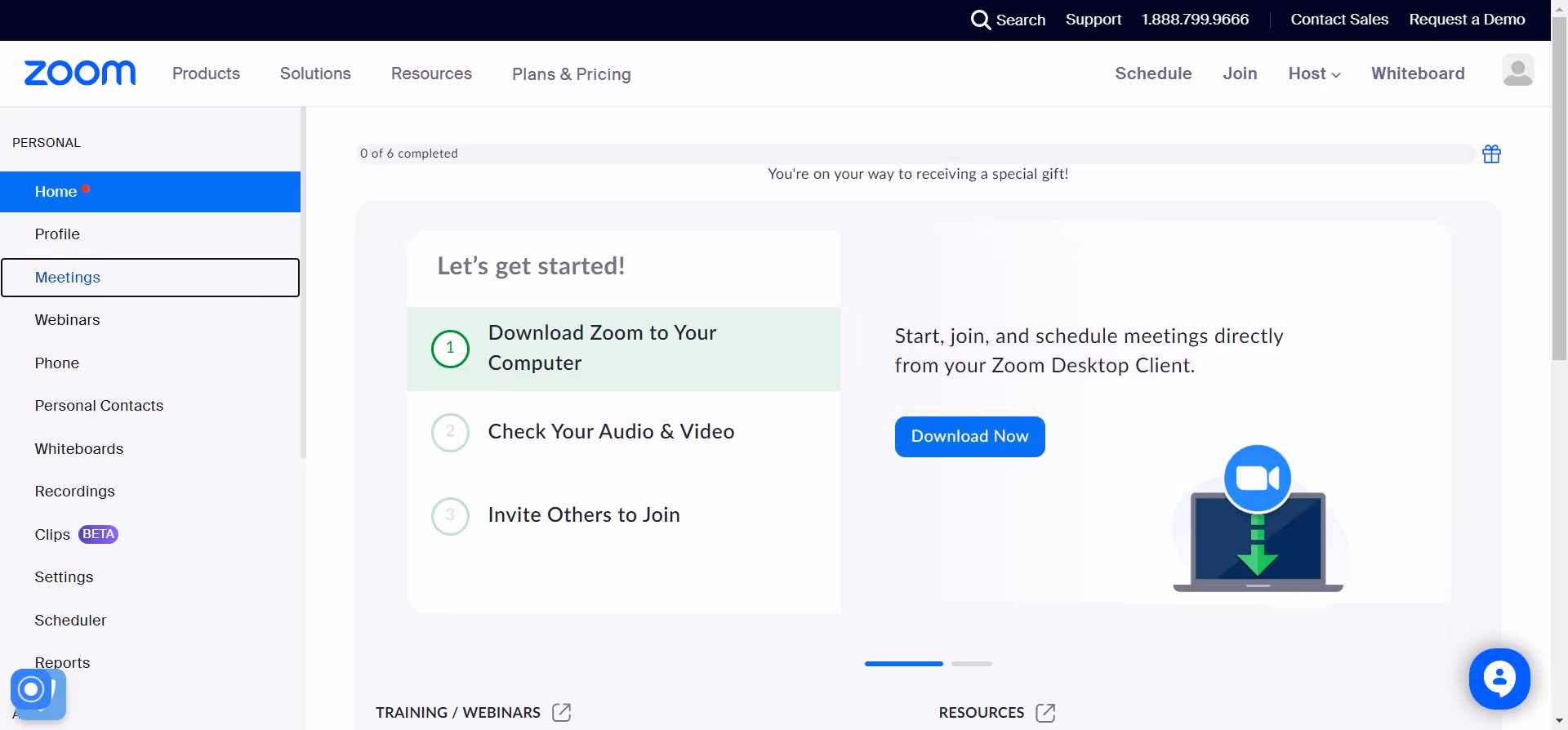Screen dimensions: 1568x730
Task: Open Webinars in the sidebar
Action: point(150,320)
